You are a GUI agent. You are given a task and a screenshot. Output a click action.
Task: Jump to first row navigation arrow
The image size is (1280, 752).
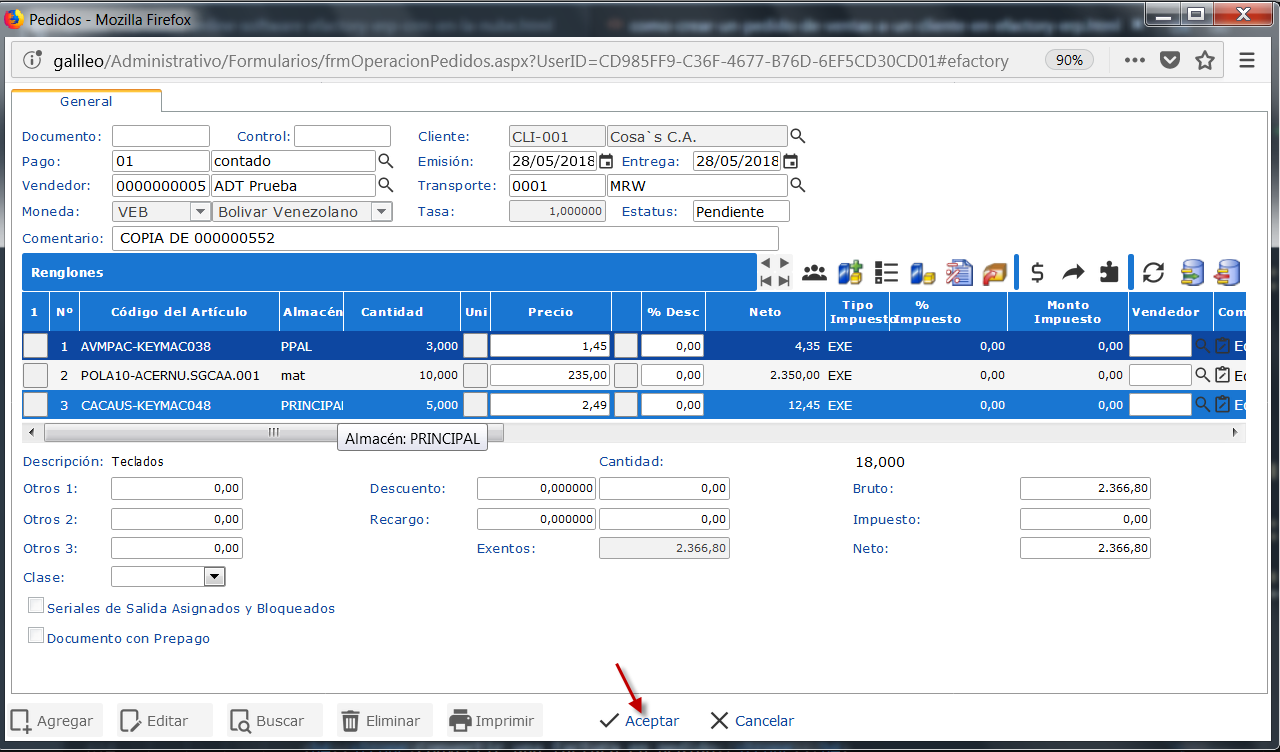pyautogui.click(x=767, y=281)
